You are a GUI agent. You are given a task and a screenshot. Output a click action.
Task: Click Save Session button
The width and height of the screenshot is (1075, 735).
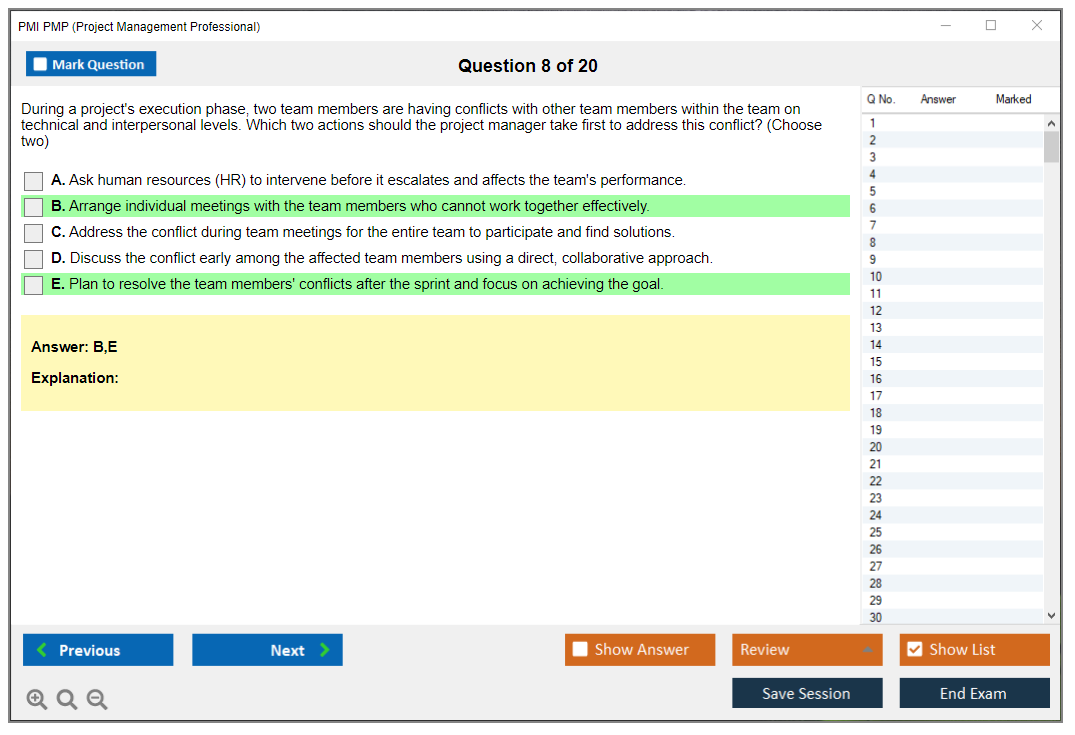click(x=806, y=693)
